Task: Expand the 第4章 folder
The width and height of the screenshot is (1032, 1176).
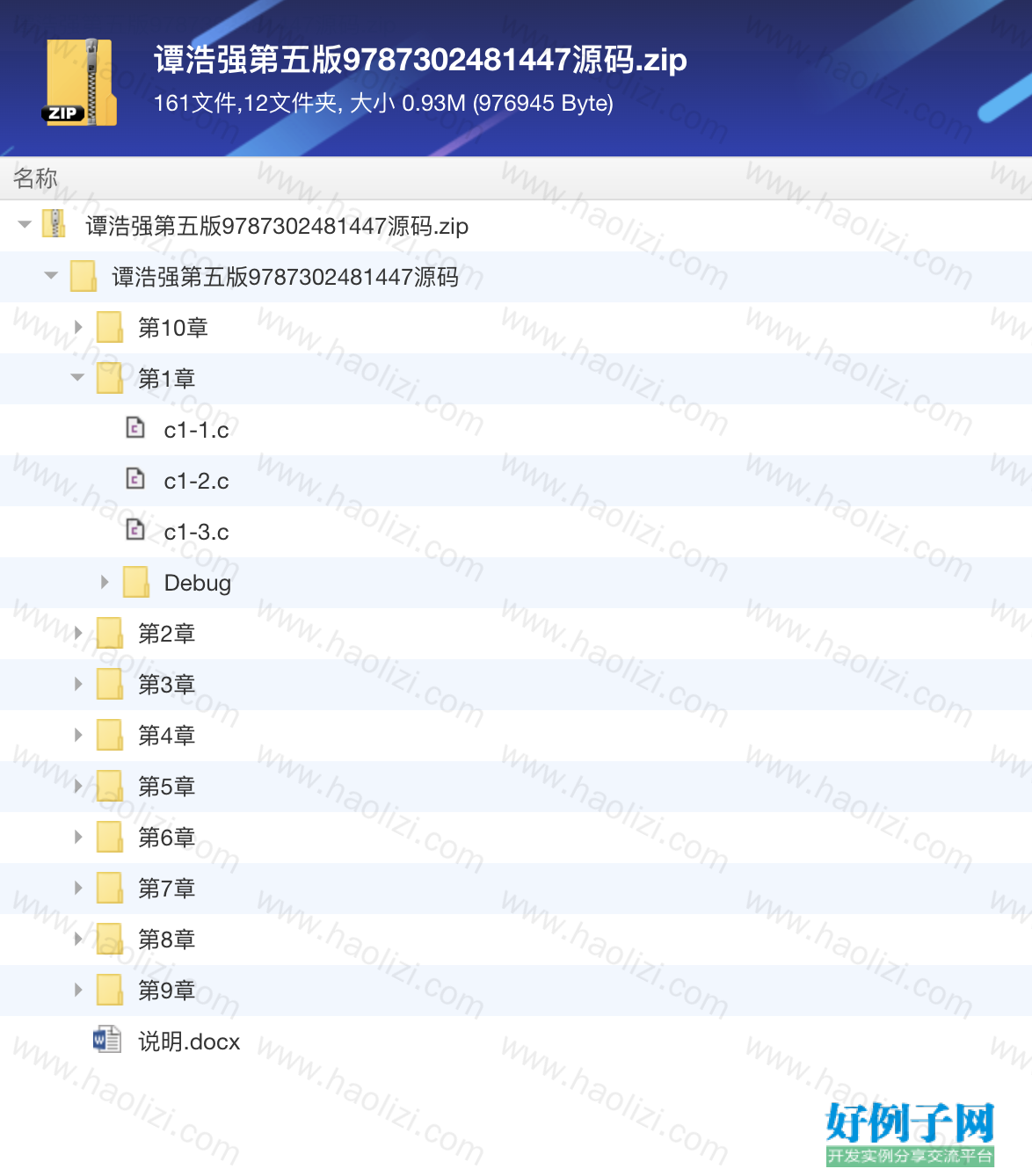Action: tap(78, 735)
